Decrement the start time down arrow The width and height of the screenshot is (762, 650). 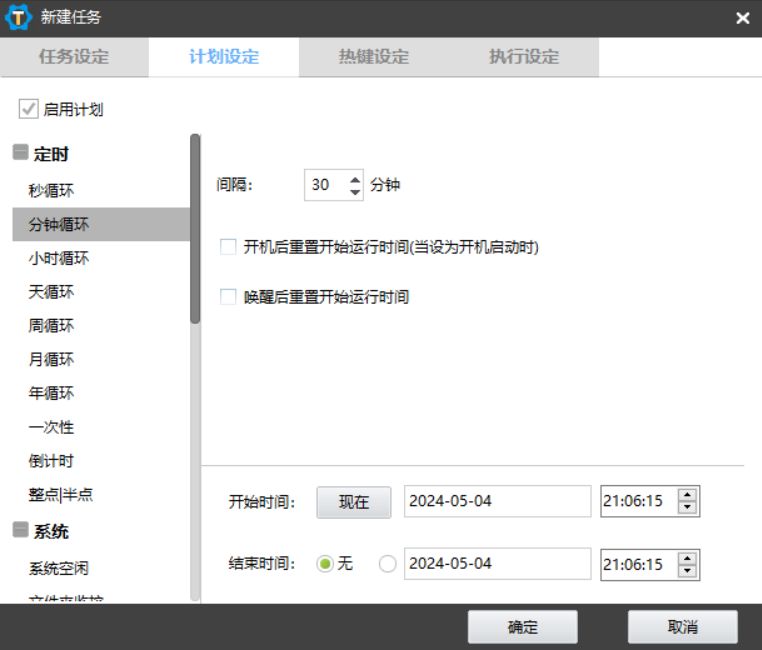coord(687,508)
